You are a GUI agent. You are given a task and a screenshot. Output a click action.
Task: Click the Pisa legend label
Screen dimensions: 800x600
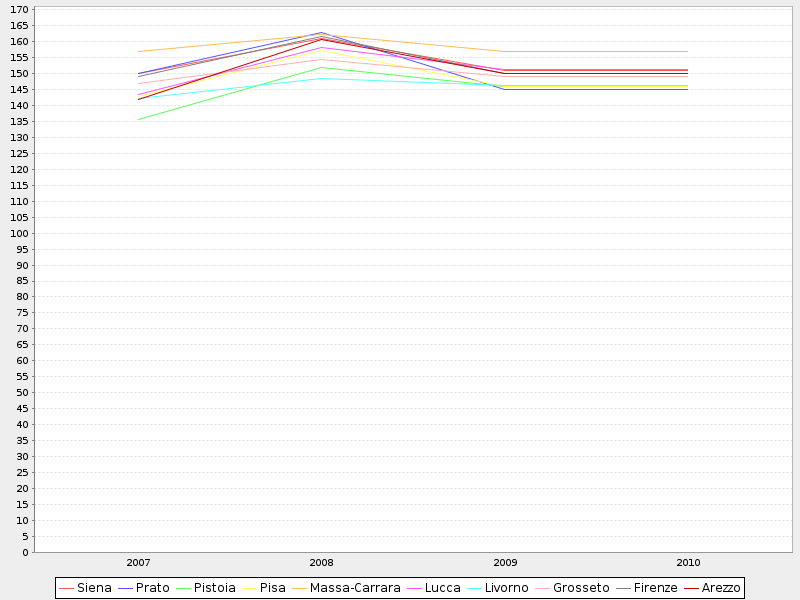point(272,588)
